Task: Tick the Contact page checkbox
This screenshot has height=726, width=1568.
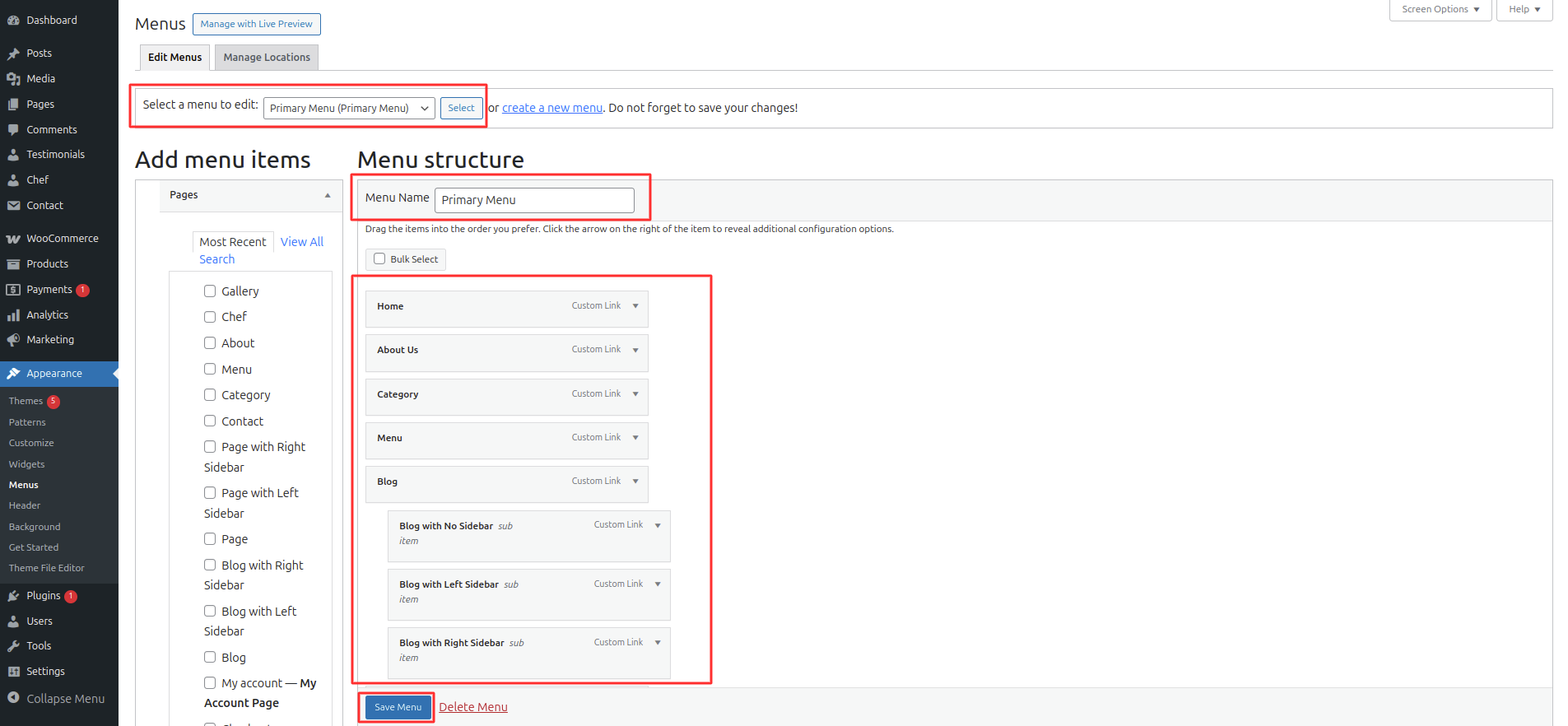Action: click(210, 421)
